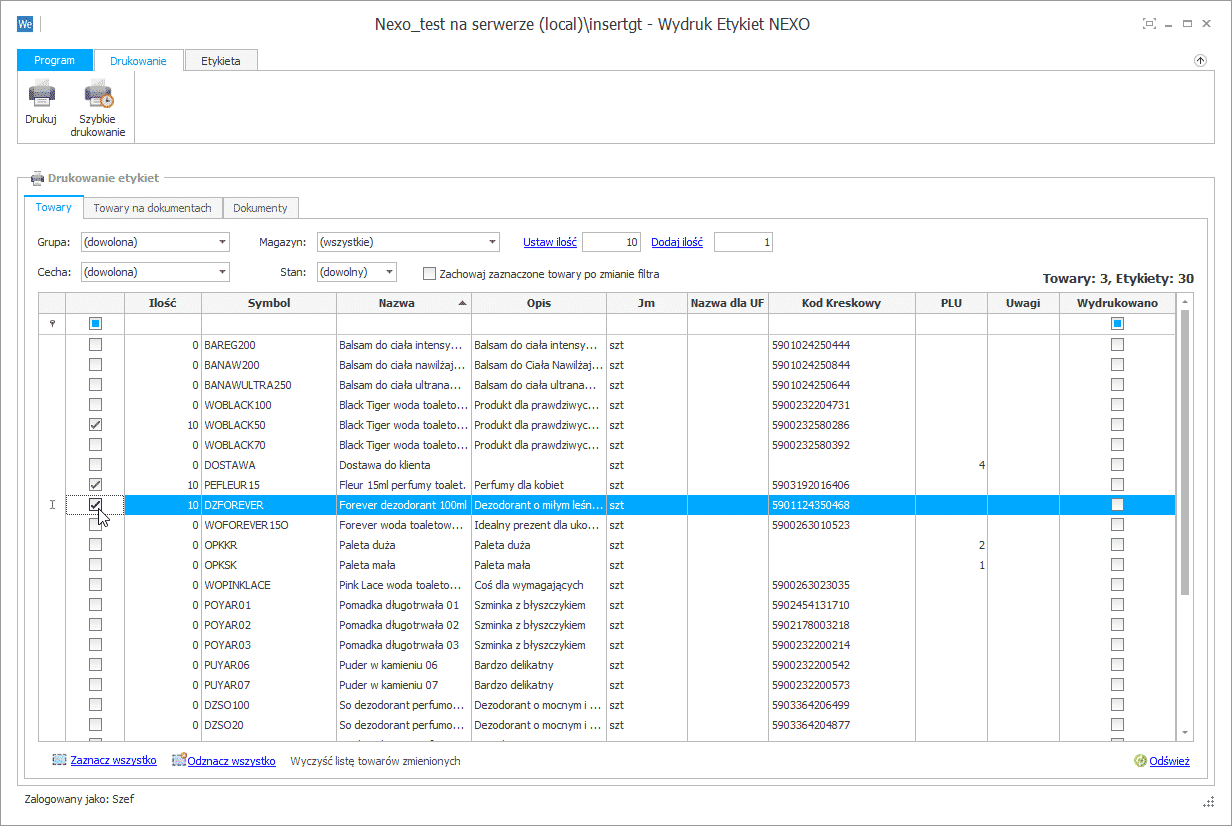
Task: Tick the Wydrukowano checkbox for DOSTAWA row
Action: click(x=1117, y=465)
